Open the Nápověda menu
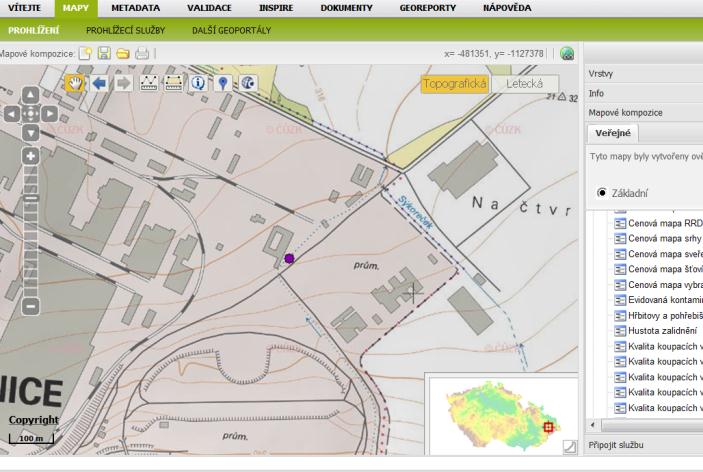This screenshot has height=472, width=703. tap(507, 8)
